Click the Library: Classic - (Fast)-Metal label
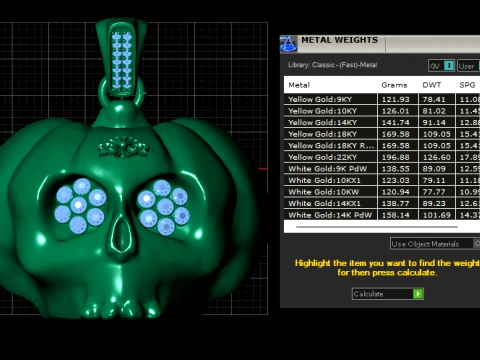This screenshot has width=480, height=360. pos(333,65)
